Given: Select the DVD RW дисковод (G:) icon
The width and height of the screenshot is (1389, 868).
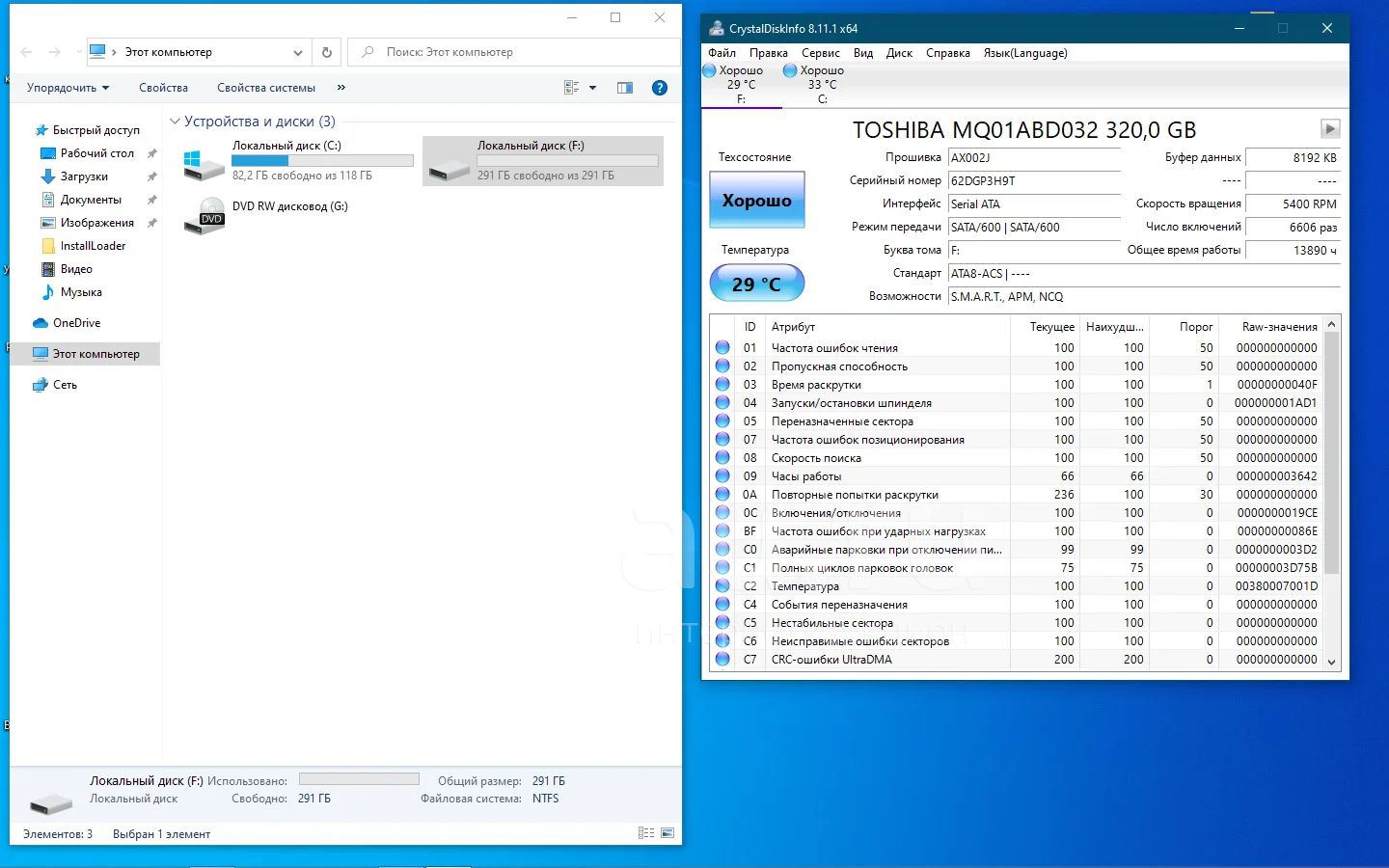Looking at the screenshot, I should point(204,216).
